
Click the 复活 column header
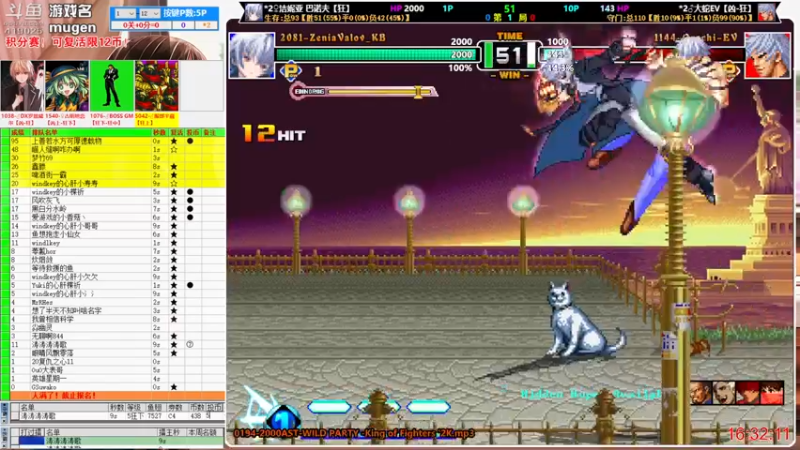177,132
